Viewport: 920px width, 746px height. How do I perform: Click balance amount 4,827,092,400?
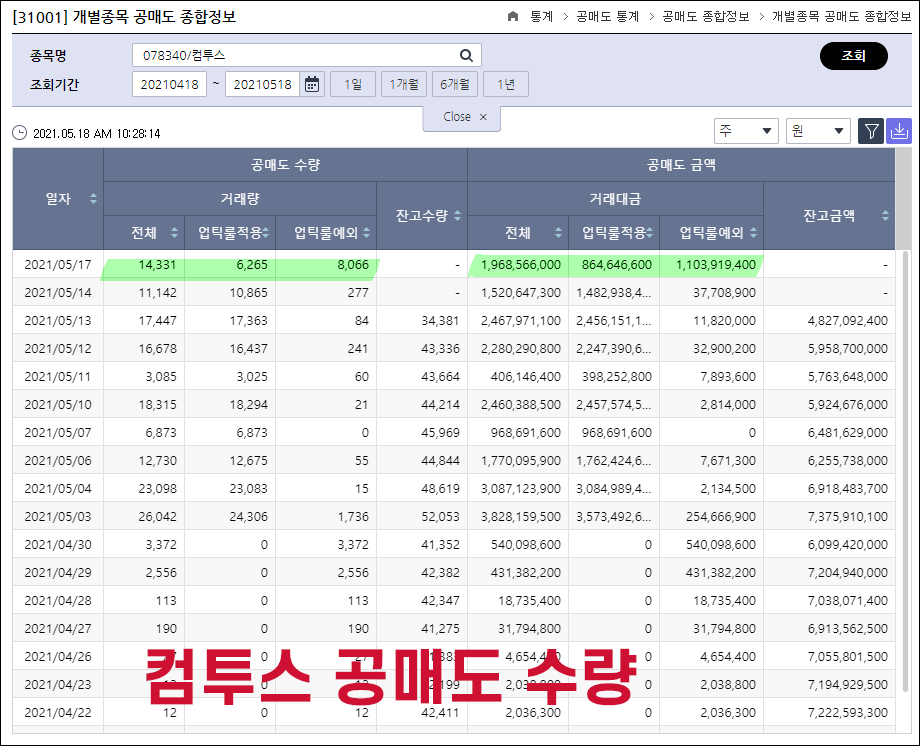[848, 320]
